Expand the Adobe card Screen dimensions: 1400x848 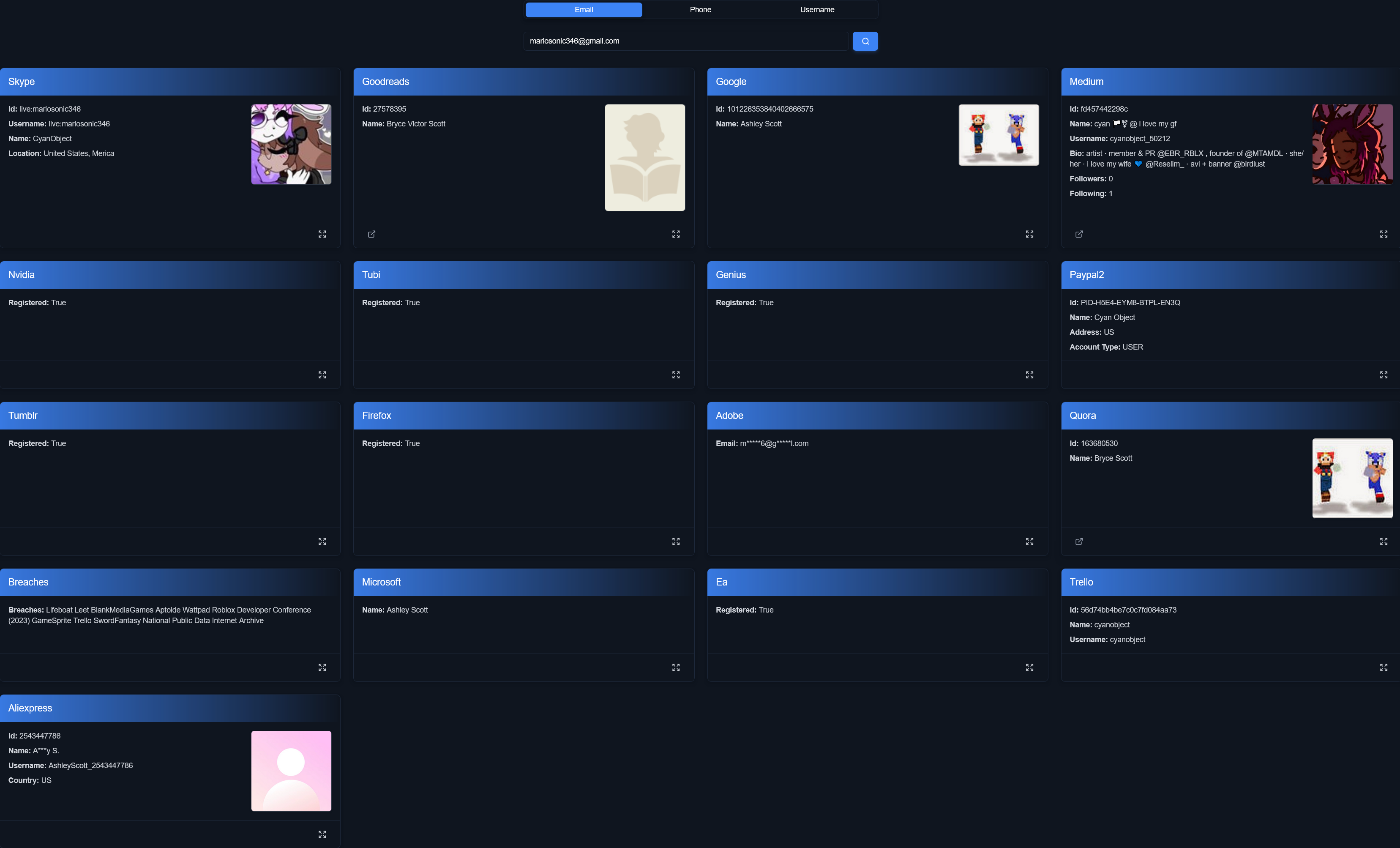tap(1029, 542)
